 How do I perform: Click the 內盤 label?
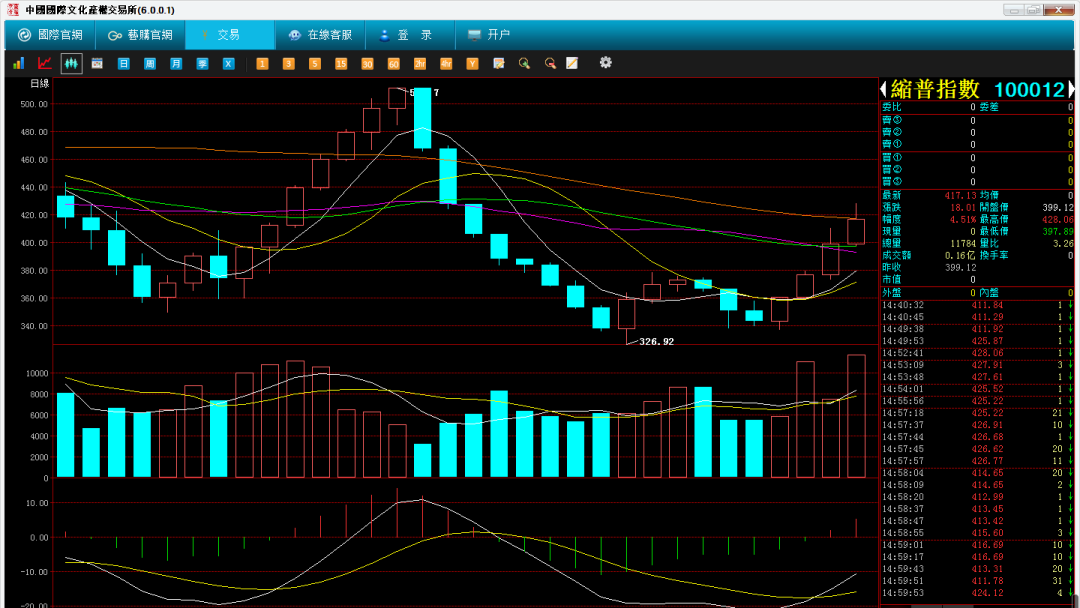[989, 293]
